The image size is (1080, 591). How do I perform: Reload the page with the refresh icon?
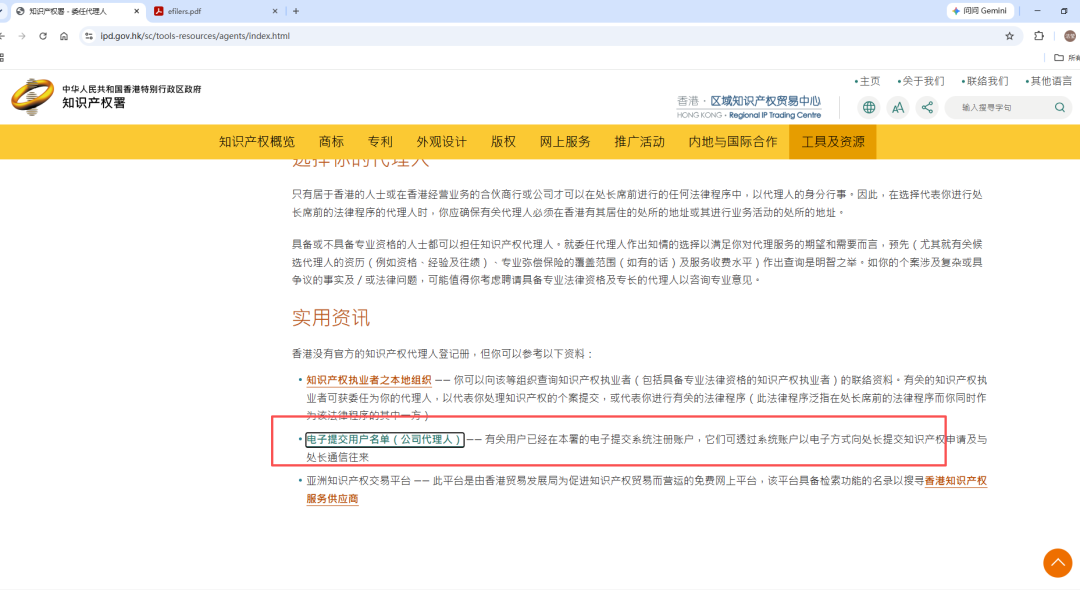[43, 36]
